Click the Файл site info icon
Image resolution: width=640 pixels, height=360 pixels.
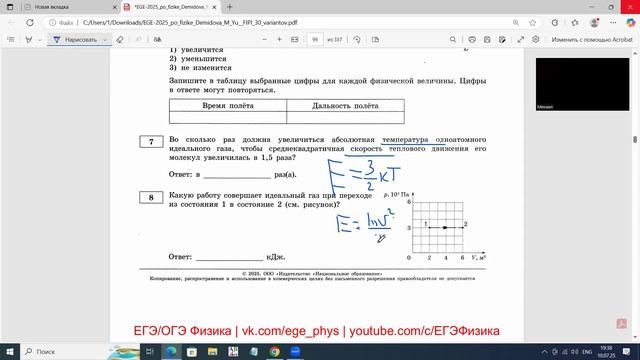pyautogui.click(x=61, y=23)
